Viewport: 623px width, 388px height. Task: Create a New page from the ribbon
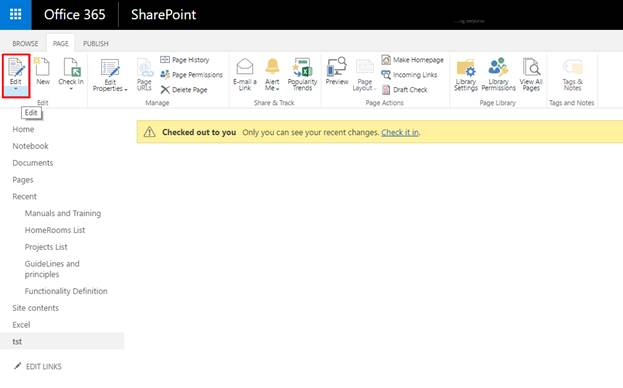[x=42, y=67]
